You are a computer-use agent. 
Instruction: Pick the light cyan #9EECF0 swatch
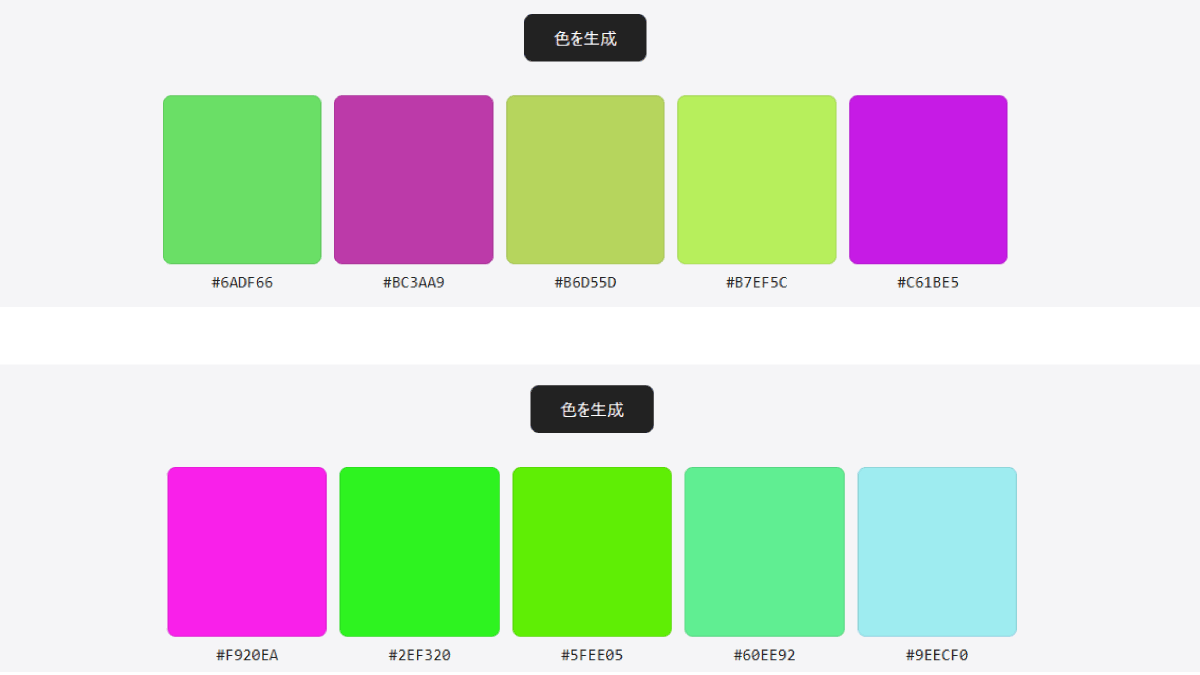coord(937,552)
